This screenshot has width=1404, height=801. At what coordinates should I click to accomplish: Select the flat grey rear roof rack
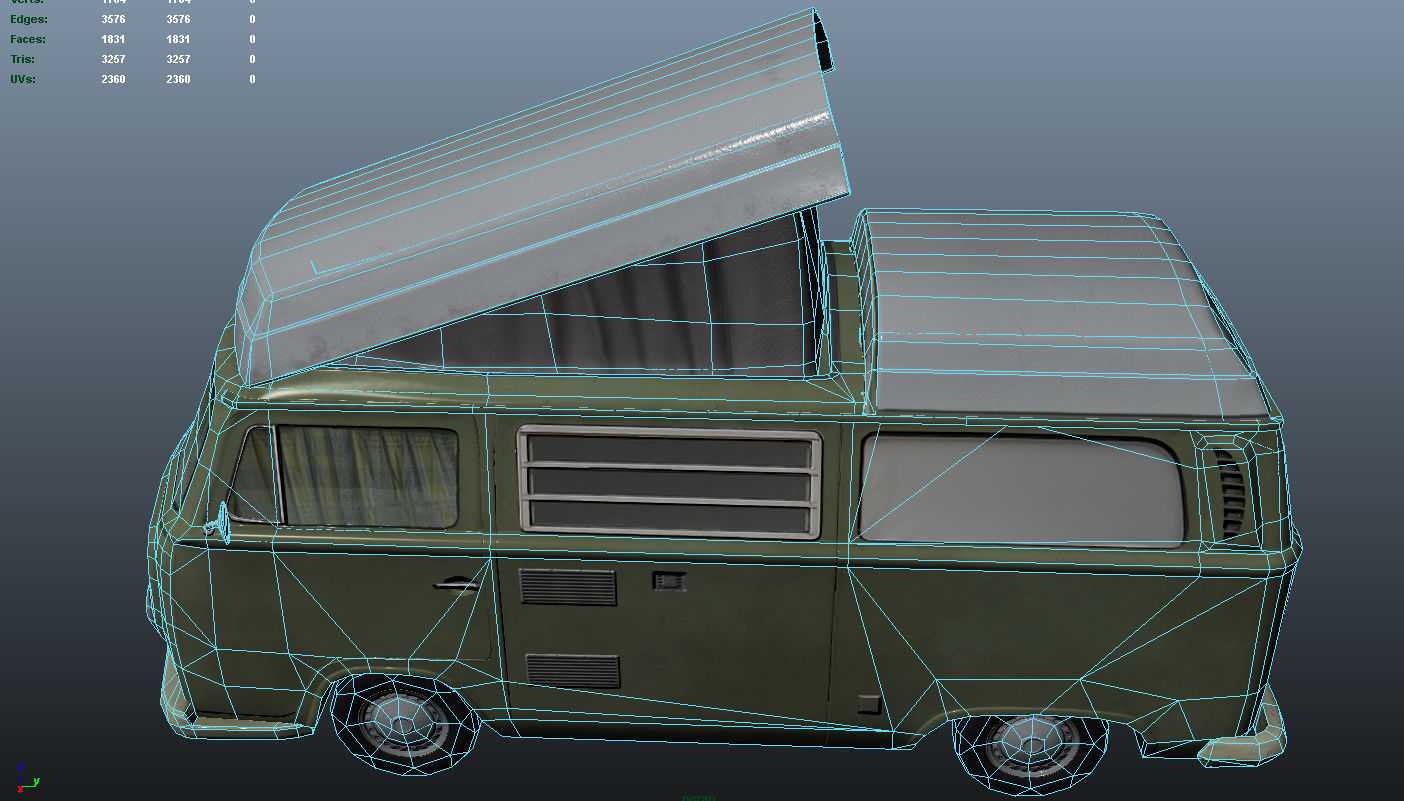tap(1065, 312)
